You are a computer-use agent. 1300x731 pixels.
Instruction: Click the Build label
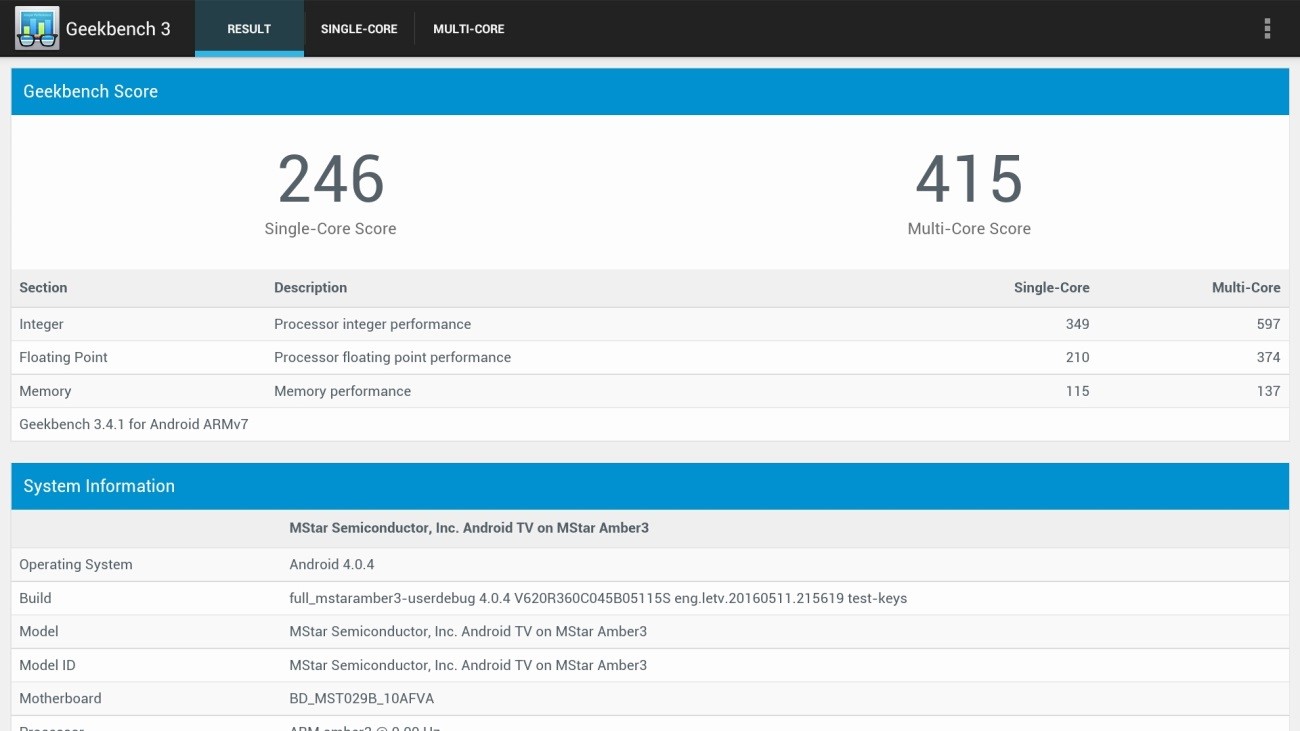35,598
